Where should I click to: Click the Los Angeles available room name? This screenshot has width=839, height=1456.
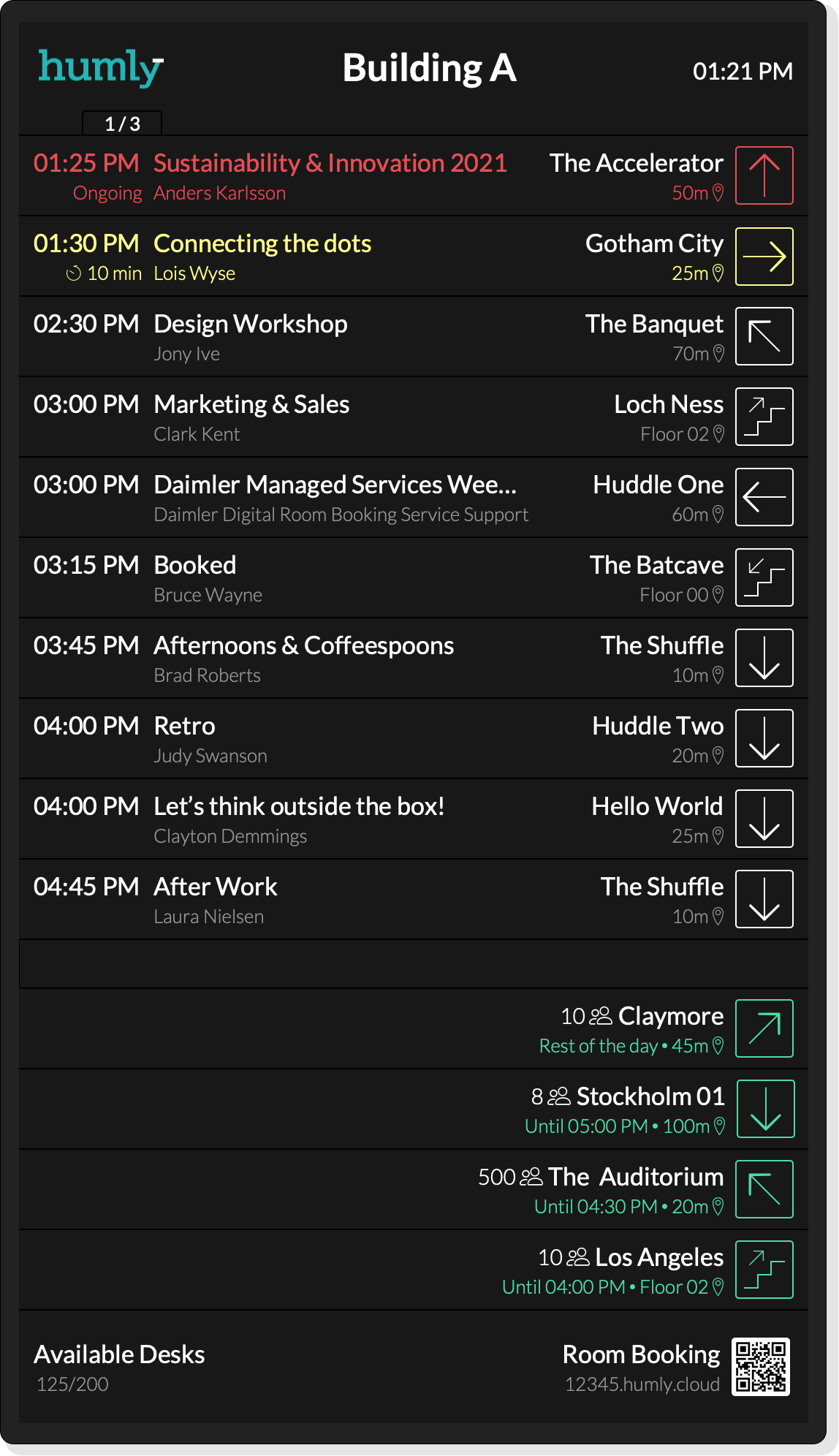click(659, 1257)
